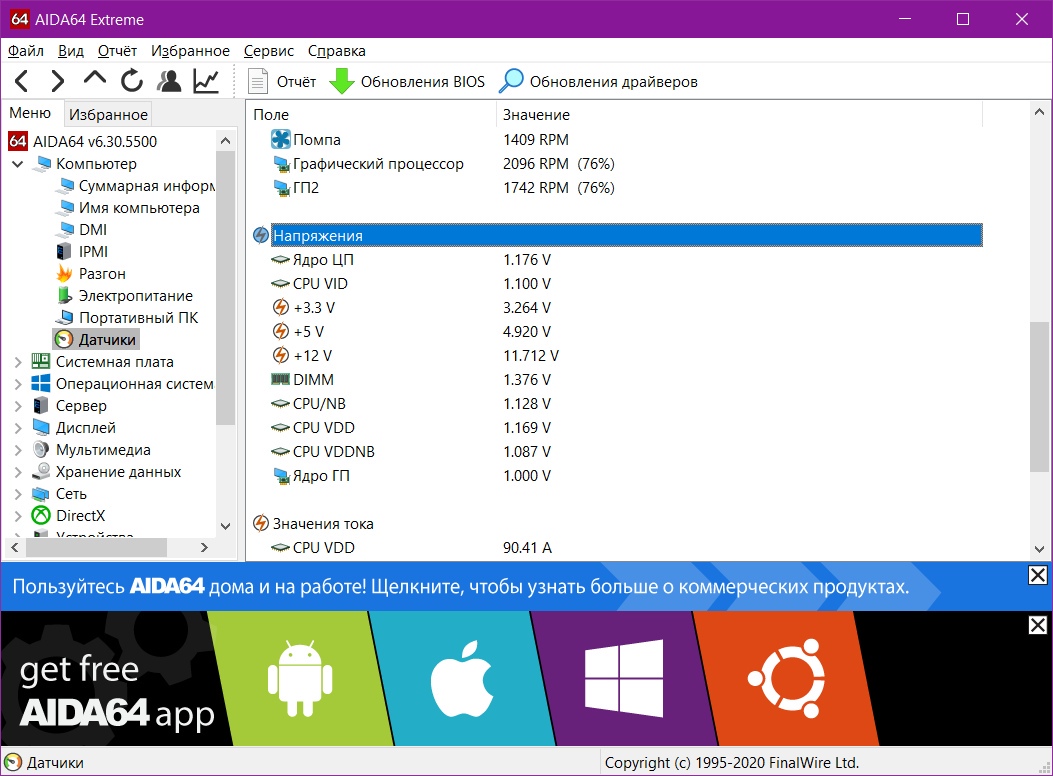The width and height of the screenshot is (1053, 776).
Task: Click the Apple logo in the ad
Action: pos(462,679)
